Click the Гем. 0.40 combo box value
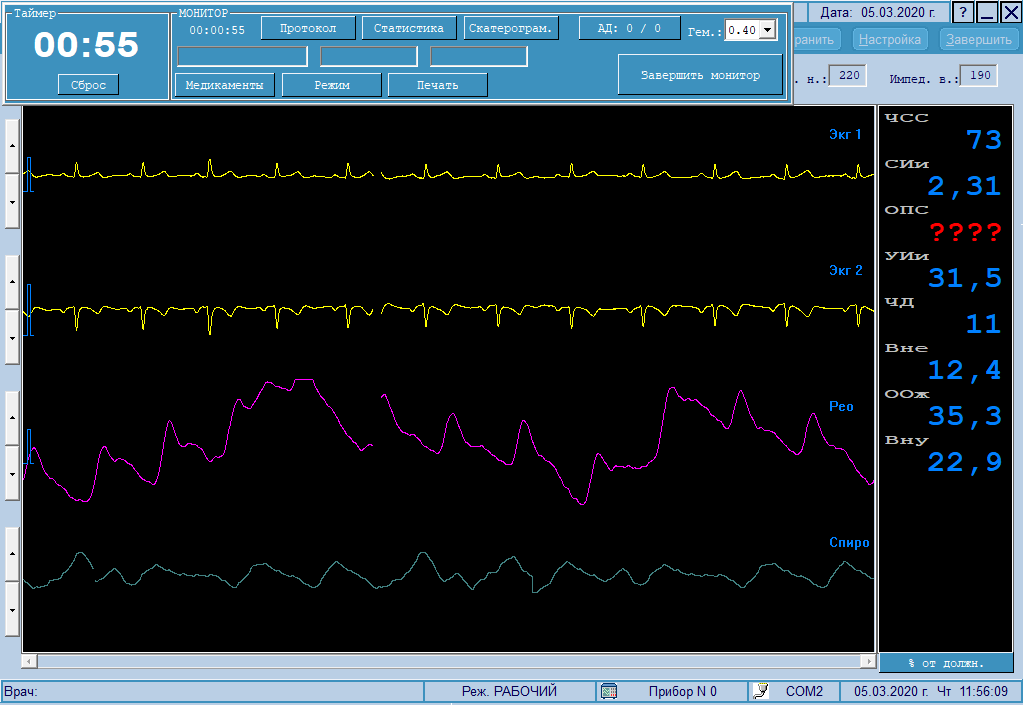 coord(742,30)
